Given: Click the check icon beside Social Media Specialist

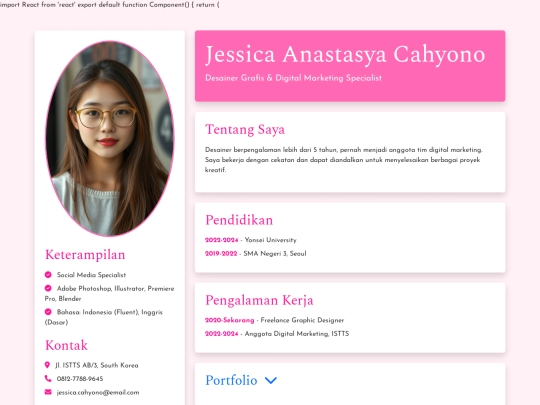Looking at the screenshot, I should (48, 274).
